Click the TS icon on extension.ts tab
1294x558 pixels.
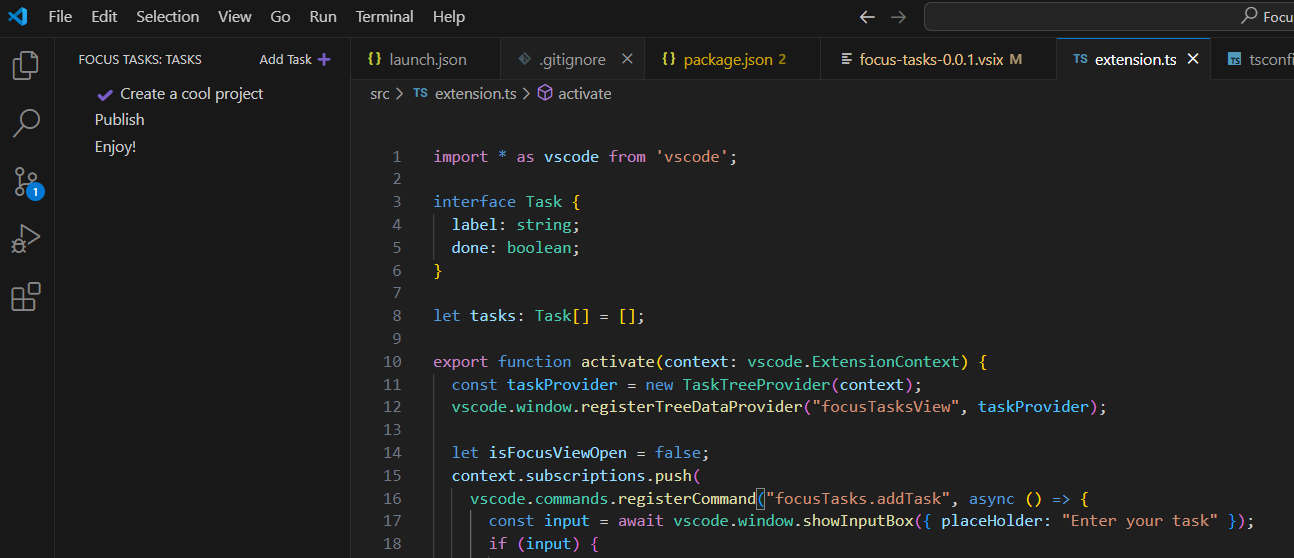[1080, 59]
